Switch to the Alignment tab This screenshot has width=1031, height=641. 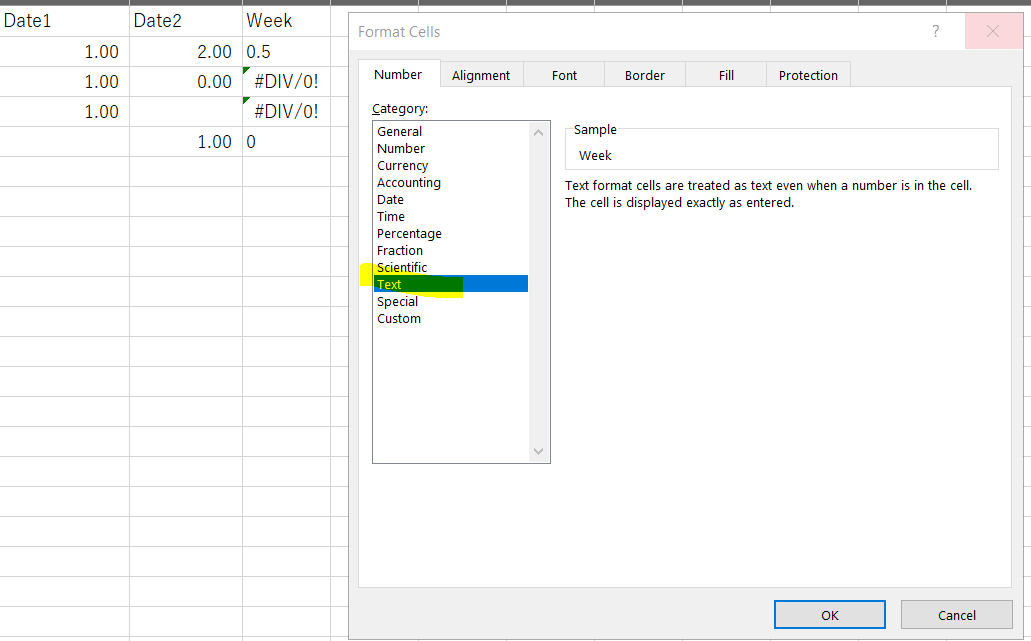(481, 74)
